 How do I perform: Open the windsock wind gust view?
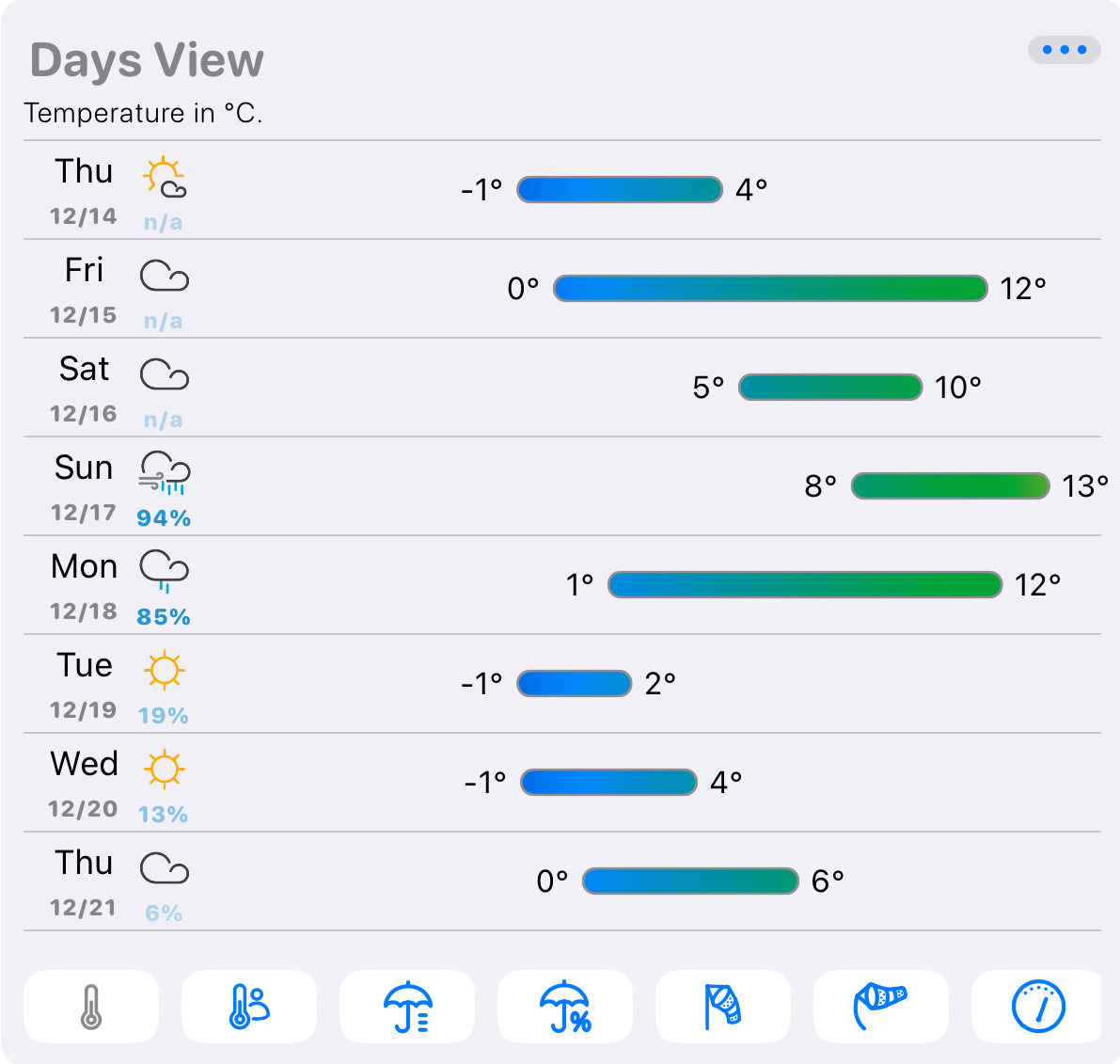point(880,1007)
